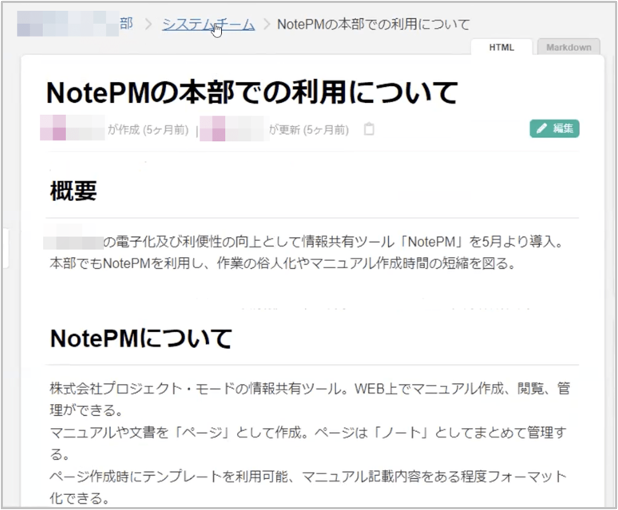
Task: Click the blurred creator avatar before が作成
Action: [x=73, y=128]
